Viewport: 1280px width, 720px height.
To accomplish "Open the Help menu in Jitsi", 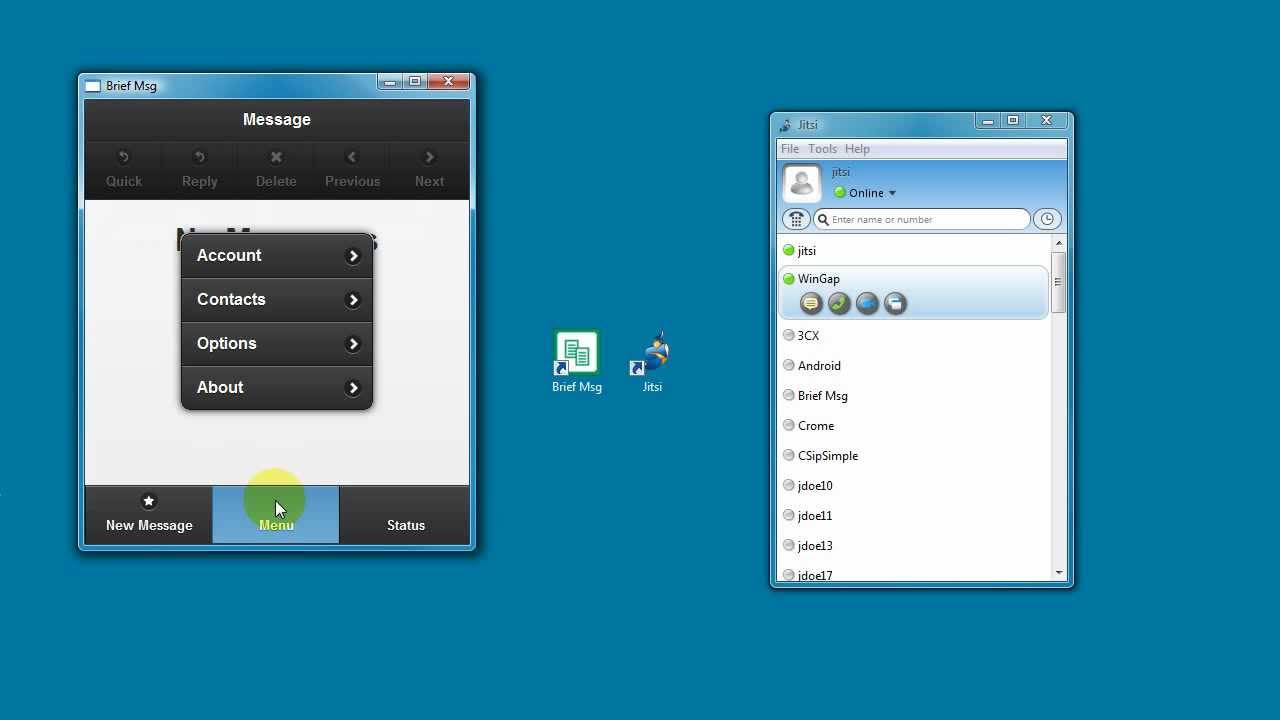I will coord(857,149).
